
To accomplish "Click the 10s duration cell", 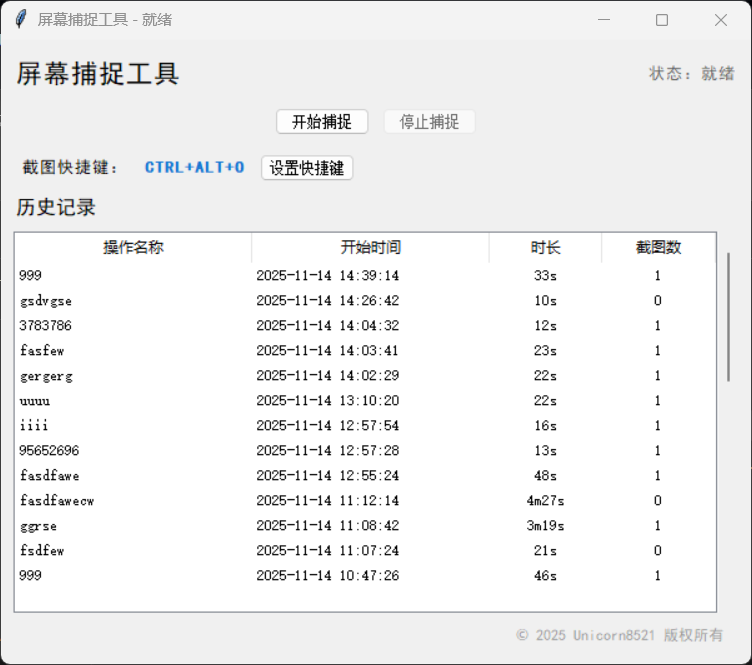I will (545, 300).
